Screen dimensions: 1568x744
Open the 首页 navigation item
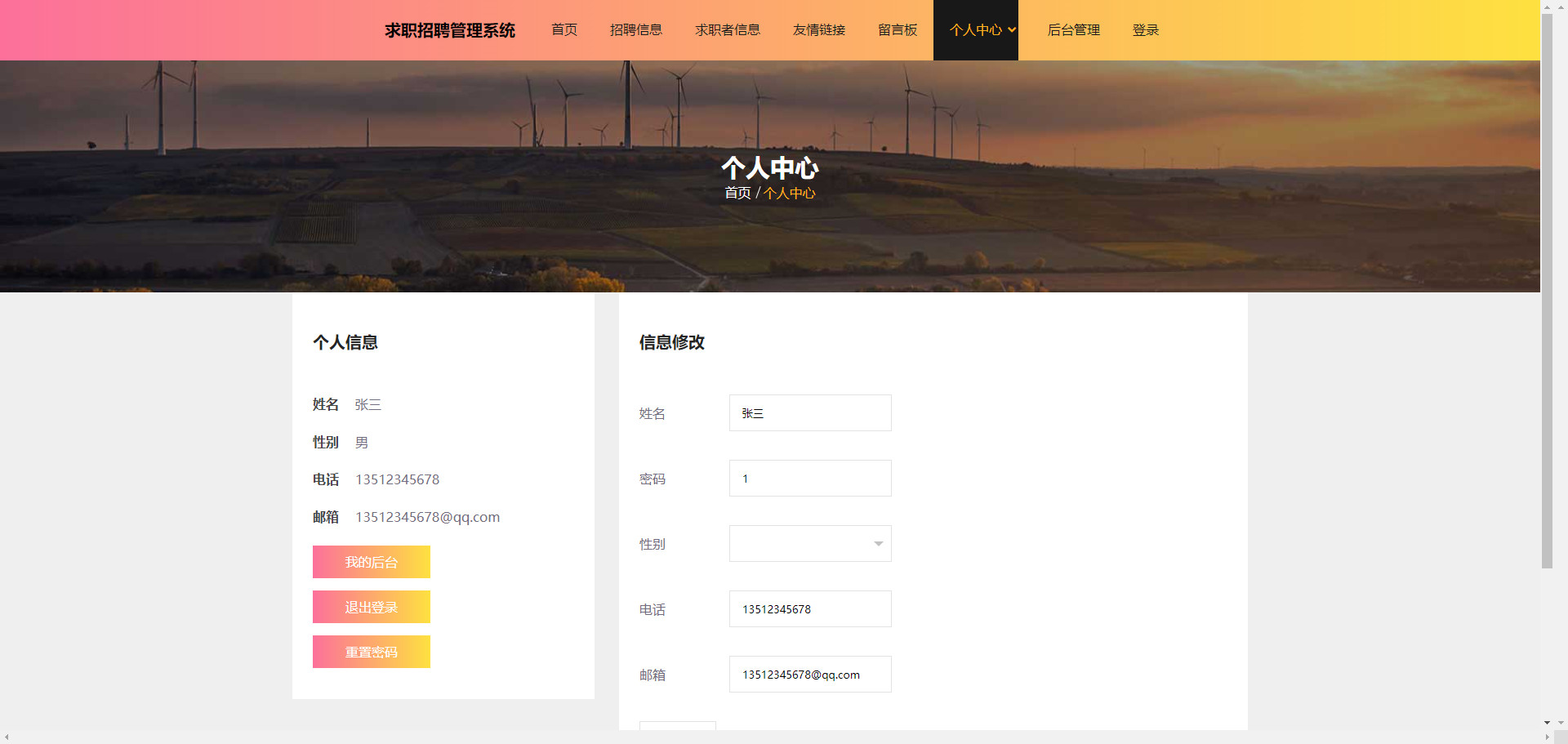pyautogui.click(x=564, y=30)
